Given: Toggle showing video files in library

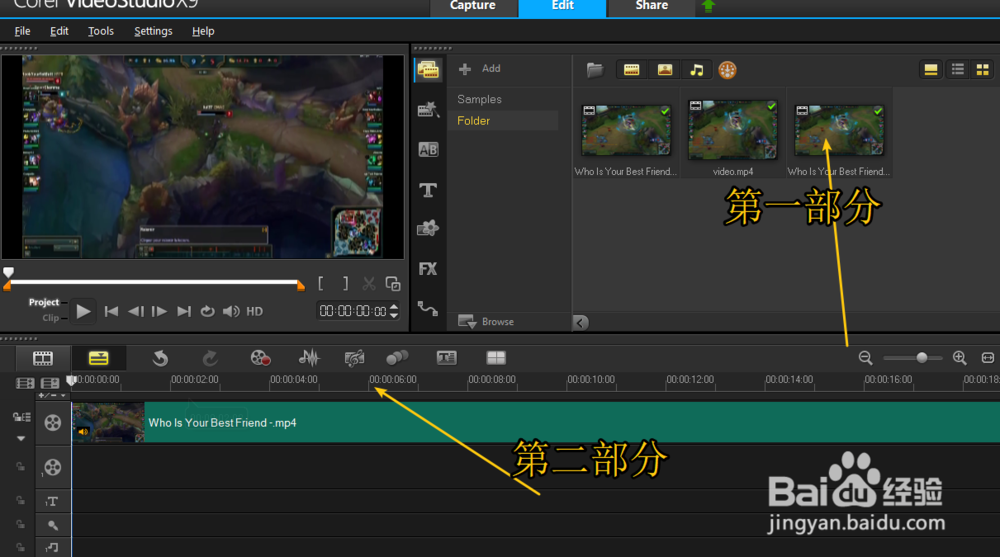Looking at the screenshot, I should coord(631,70).
